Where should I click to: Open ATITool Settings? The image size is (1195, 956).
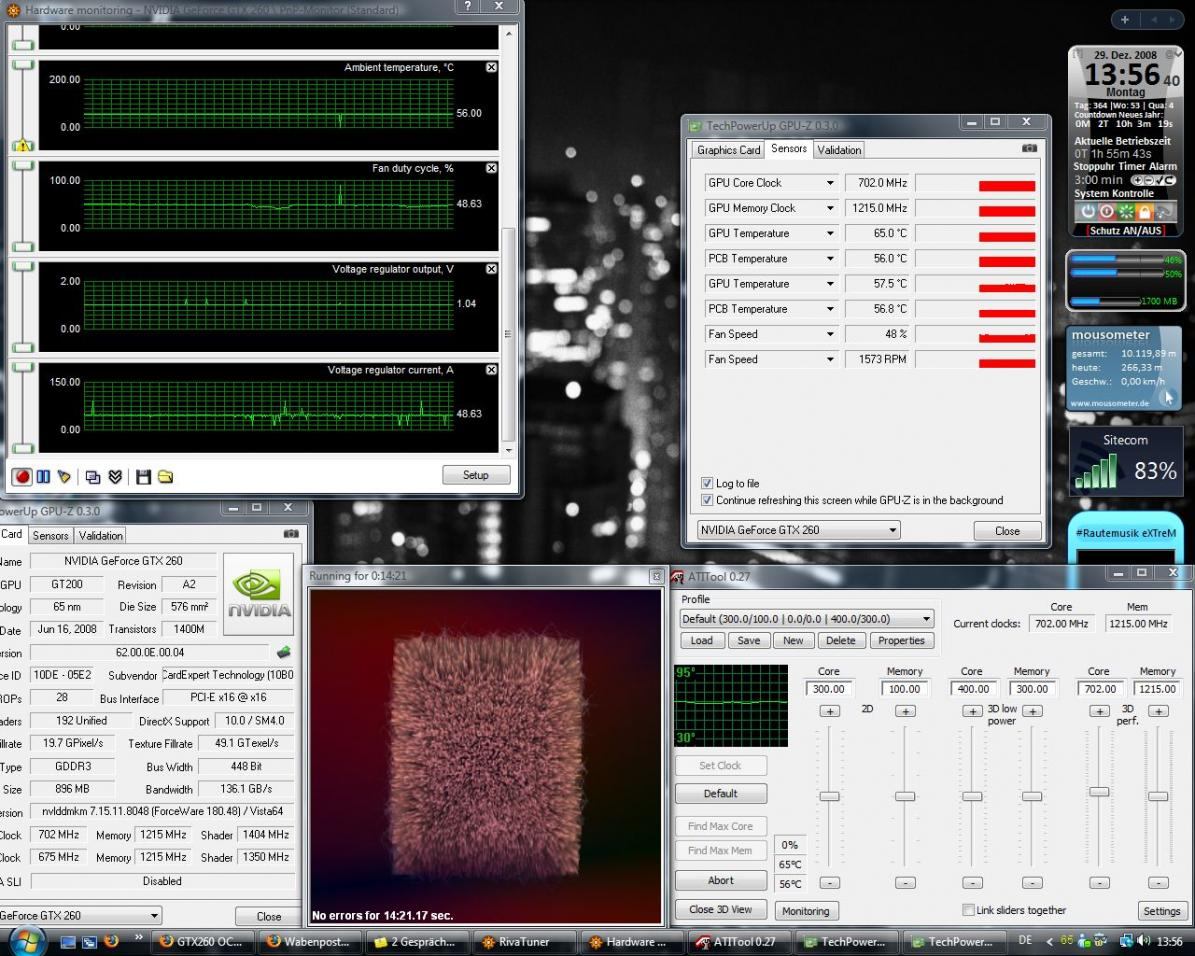1161,911
